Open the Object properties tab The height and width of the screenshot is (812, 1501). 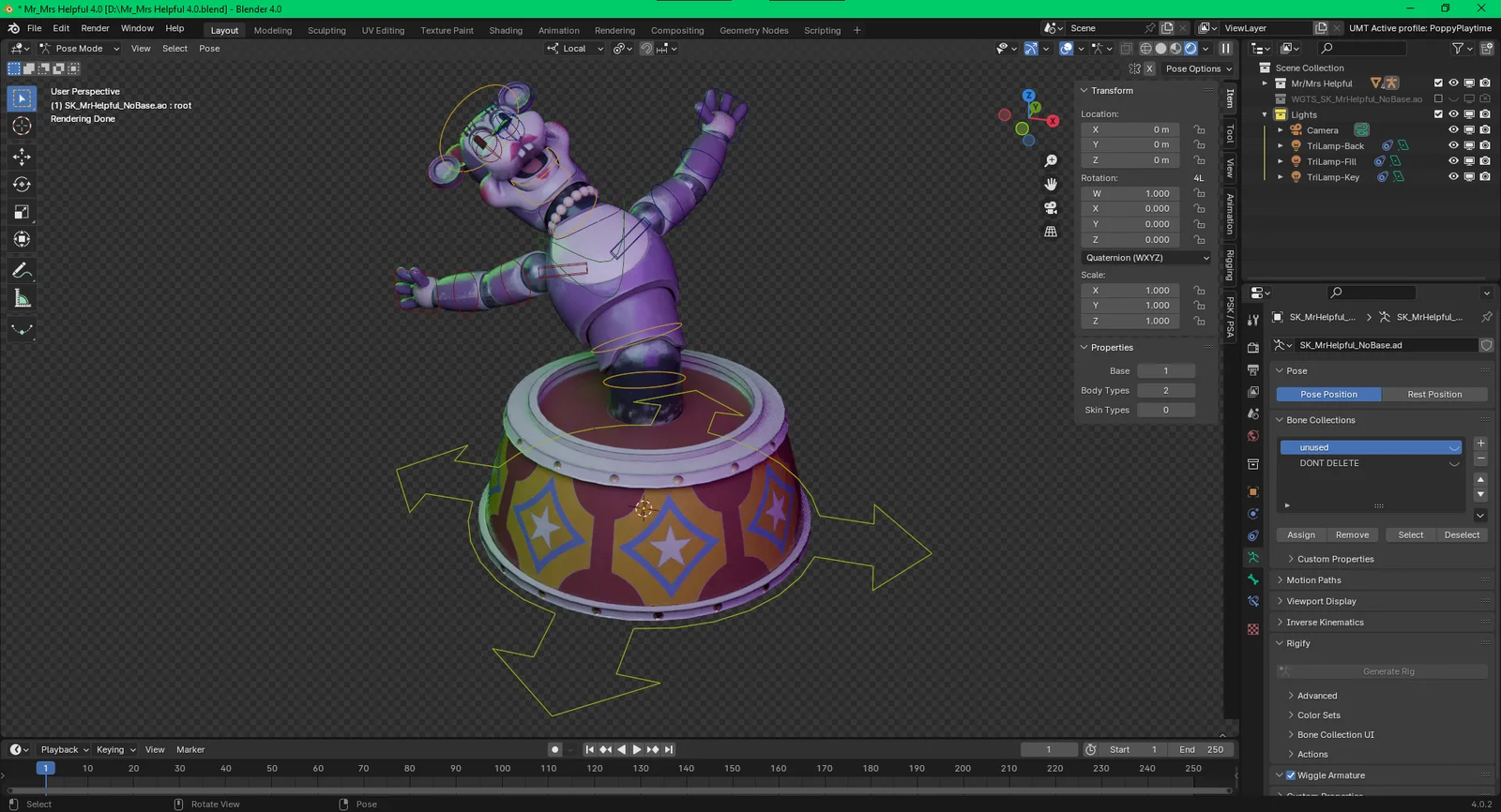pyautogui.click(x=1253, y=491)
